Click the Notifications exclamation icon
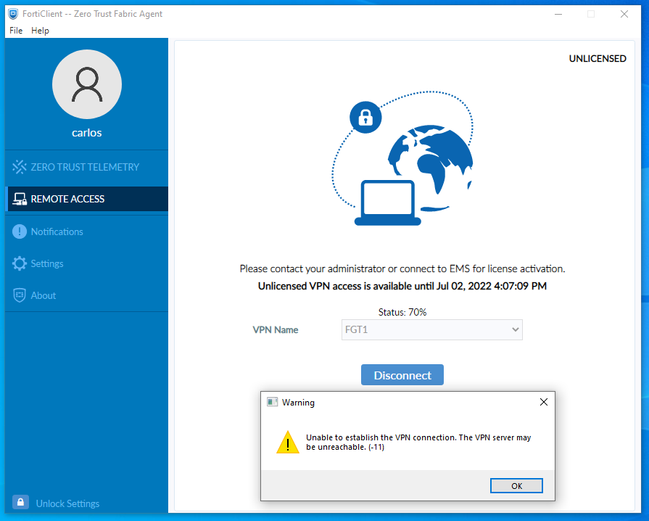This screenshot has height=521, width=649. [19, 231]
